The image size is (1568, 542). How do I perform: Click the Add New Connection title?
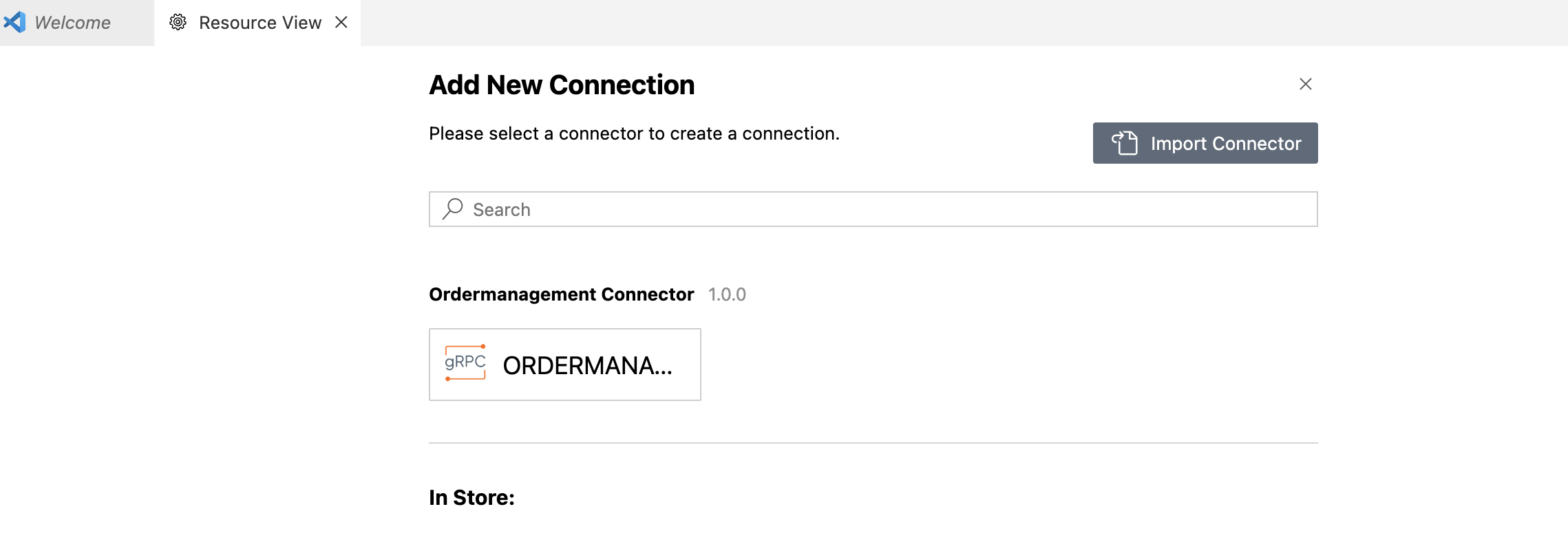(x=562, y=85)
